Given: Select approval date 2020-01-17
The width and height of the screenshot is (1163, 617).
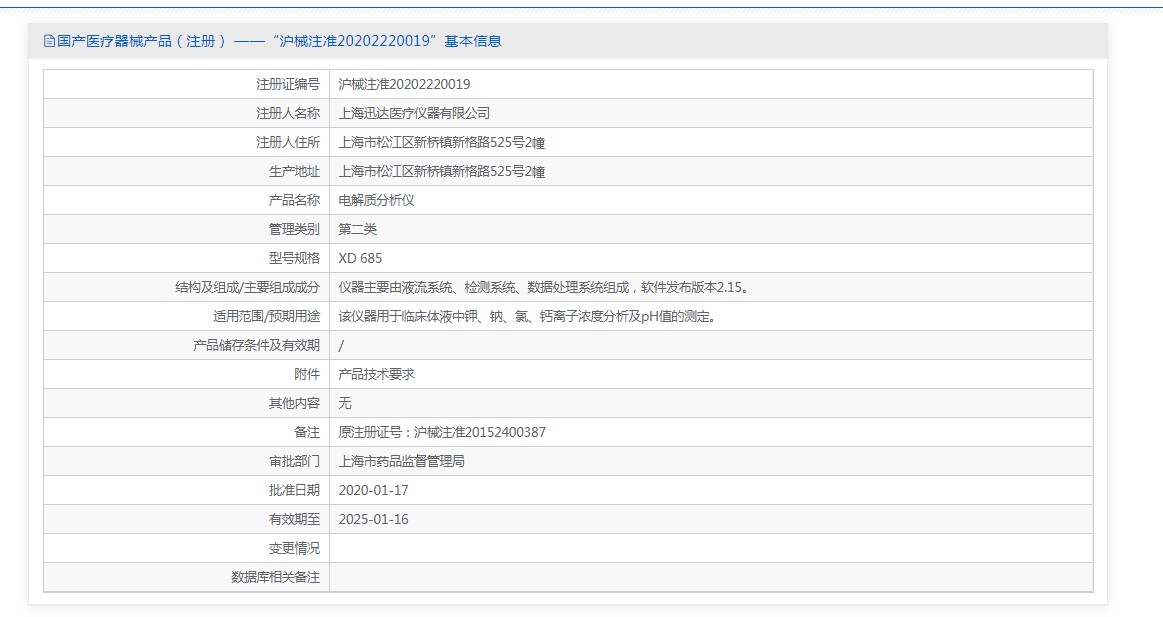Looking at the screenshot, I should 373,490.
